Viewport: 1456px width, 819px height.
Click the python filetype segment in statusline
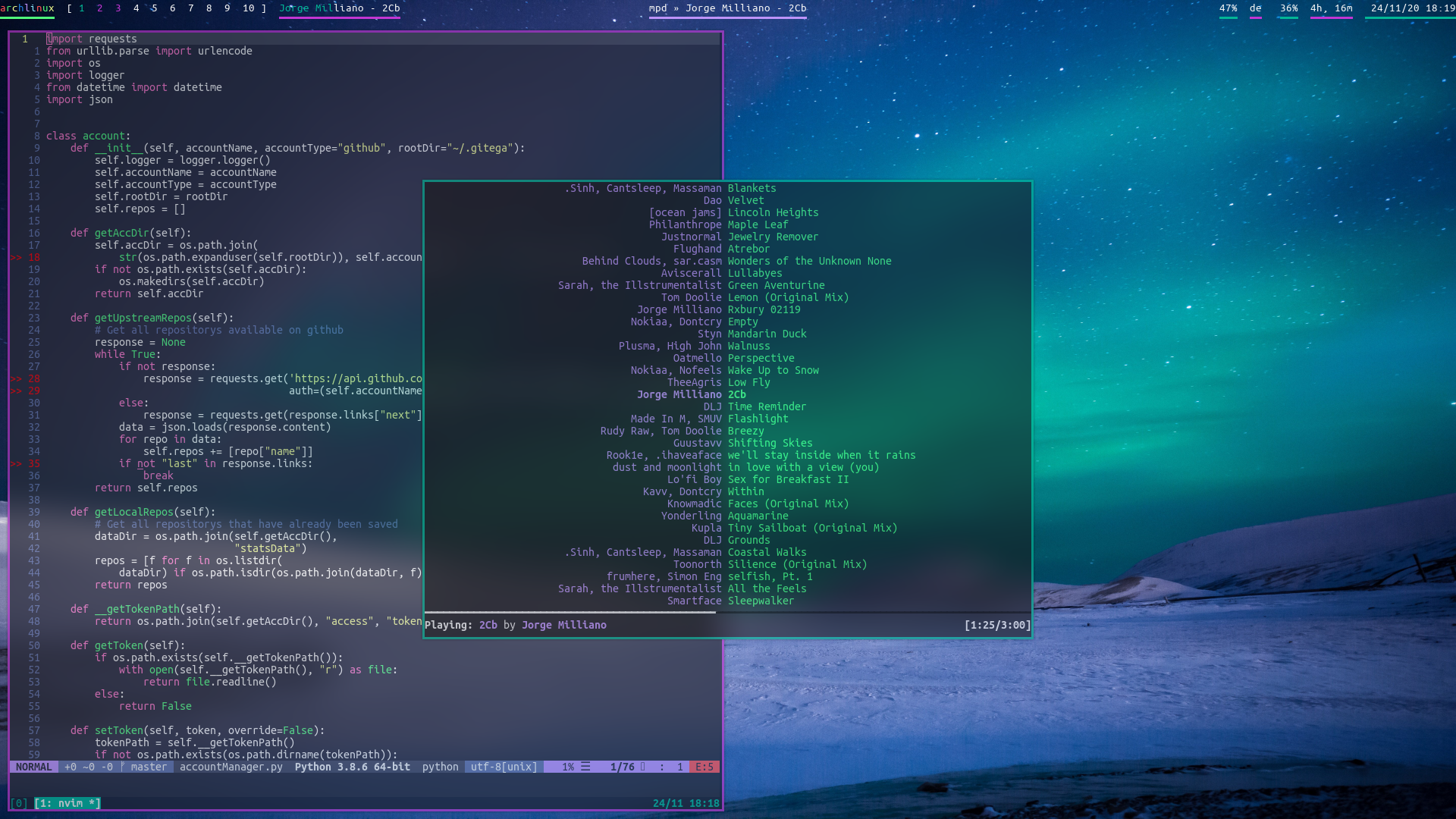(440, 767)
